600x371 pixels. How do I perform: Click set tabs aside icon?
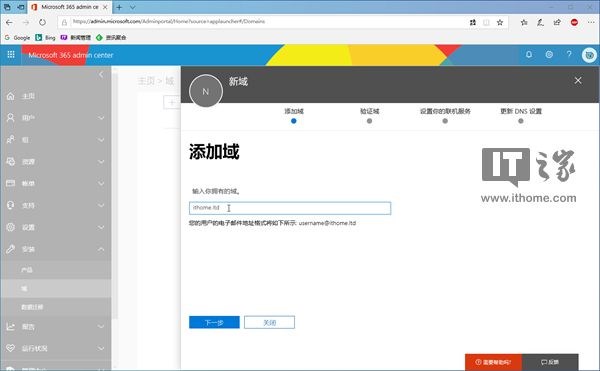tap(21, 7)
